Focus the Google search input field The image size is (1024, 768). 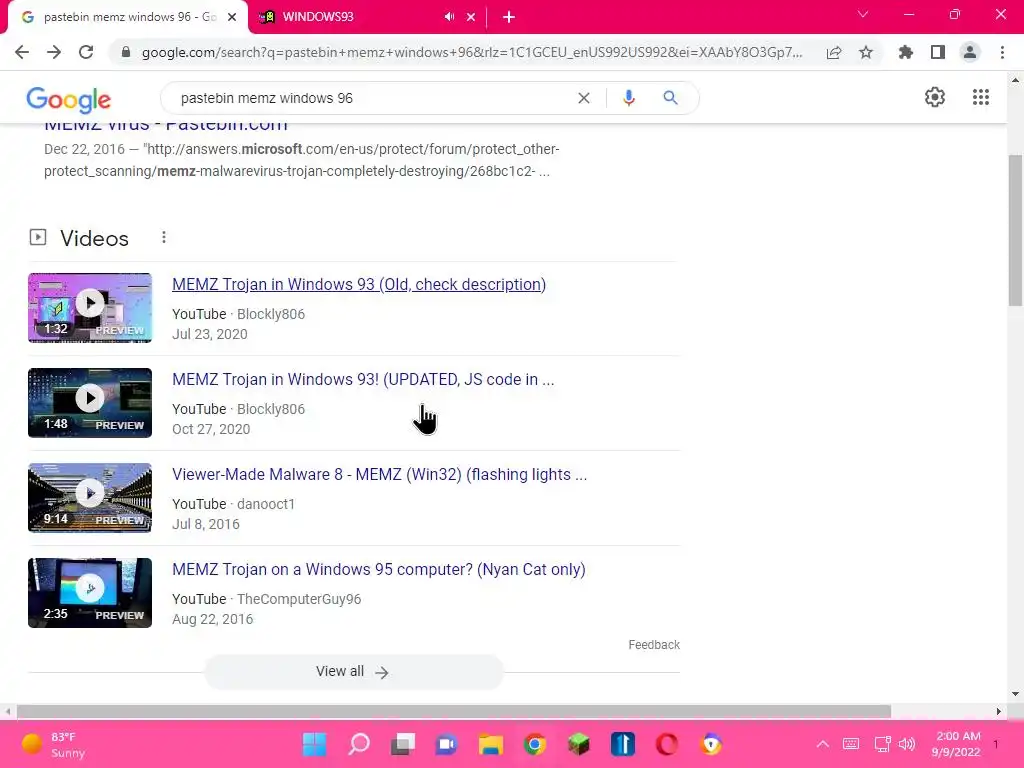click(x=372, y=98)
